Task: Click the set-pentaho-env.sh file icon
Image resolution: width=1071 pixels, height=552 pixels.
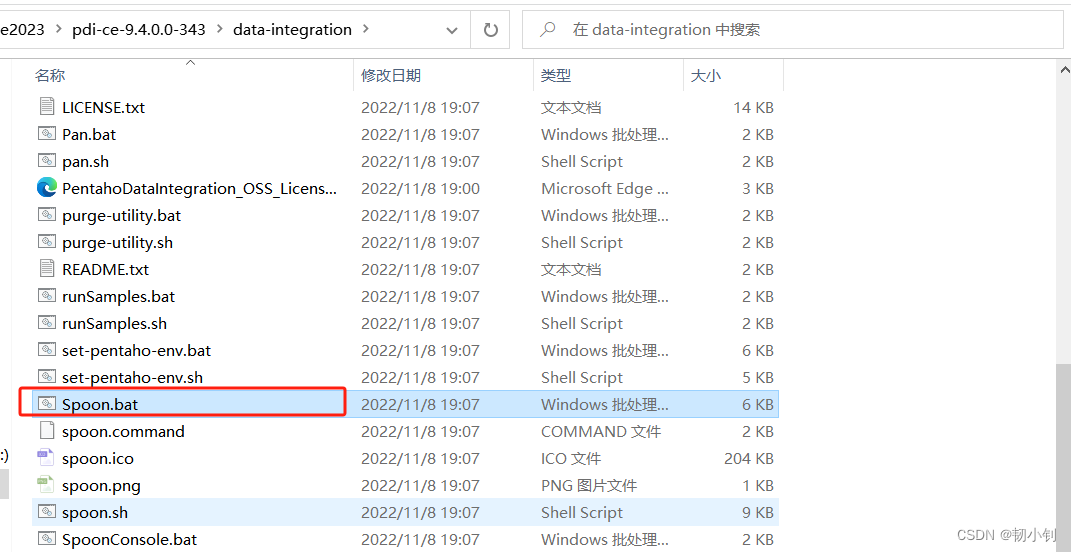Action: coord(46,377)
